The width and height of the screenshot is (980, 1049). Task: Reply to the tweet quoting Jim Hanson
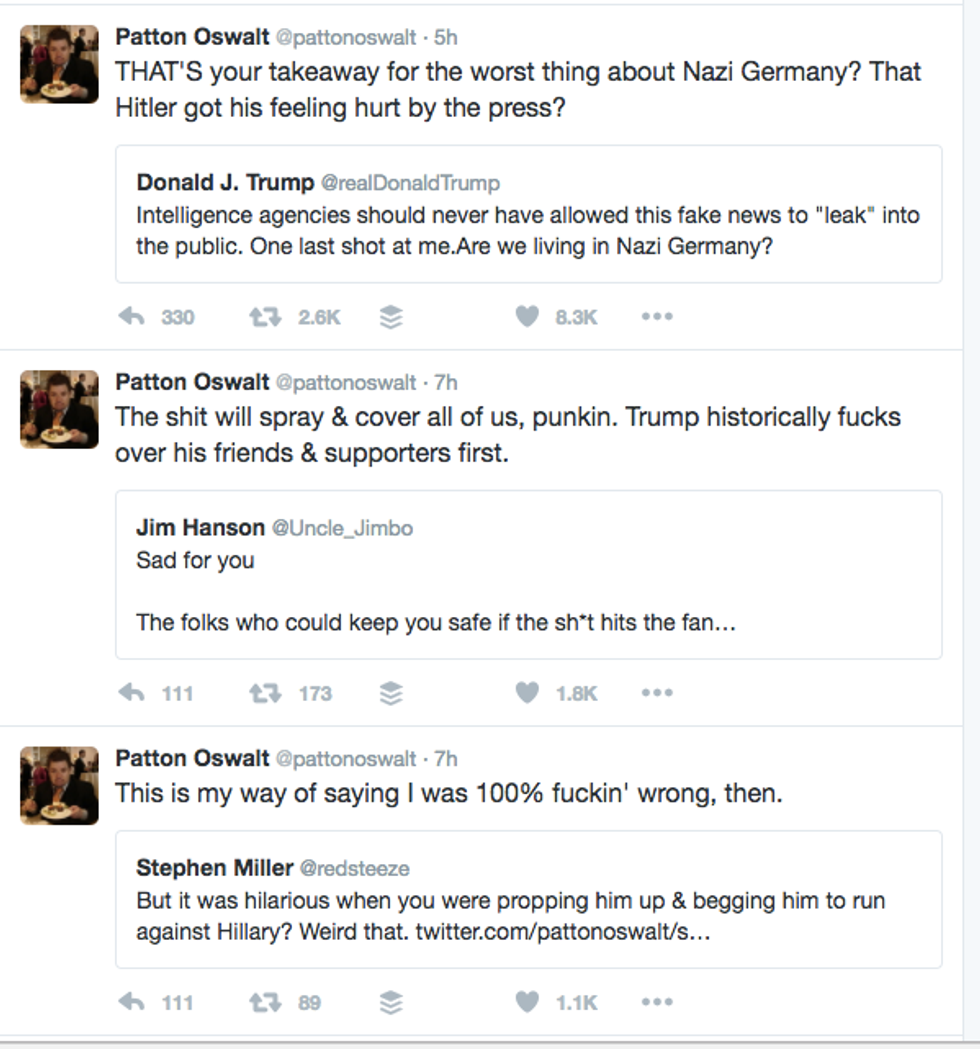(132, 693)
